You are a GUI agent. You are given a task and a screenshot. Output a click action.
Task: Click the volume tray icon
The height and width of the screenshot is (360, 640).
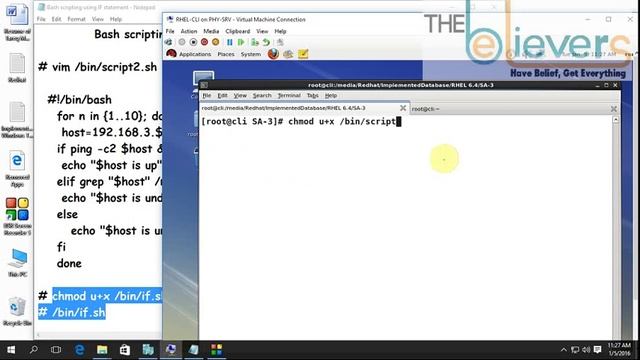586,350
